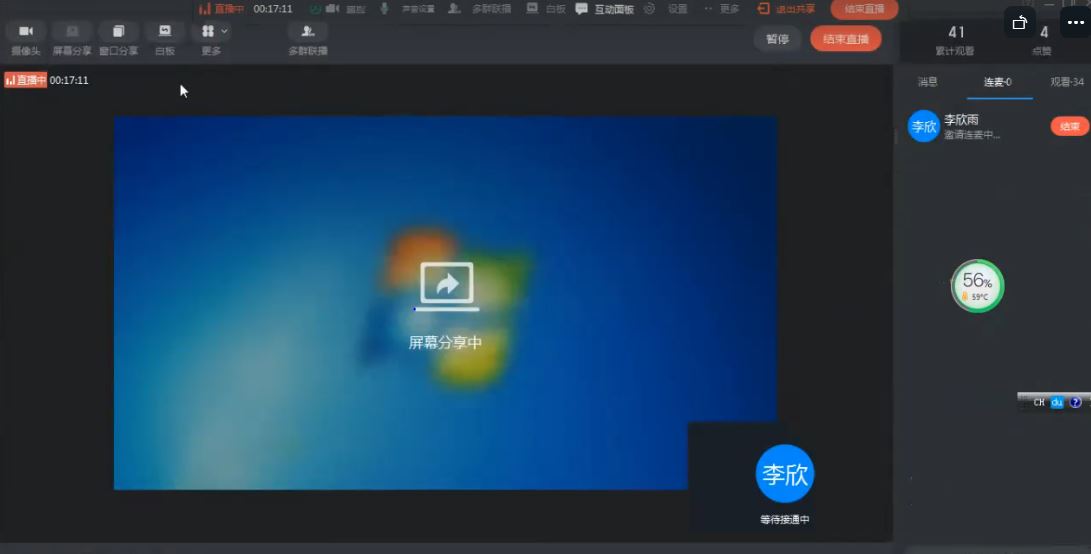Click the large 李欣 avatar tile
The width and height of the screenshot is (1091, 554).
pyautogui.click(x=785, y=473)
